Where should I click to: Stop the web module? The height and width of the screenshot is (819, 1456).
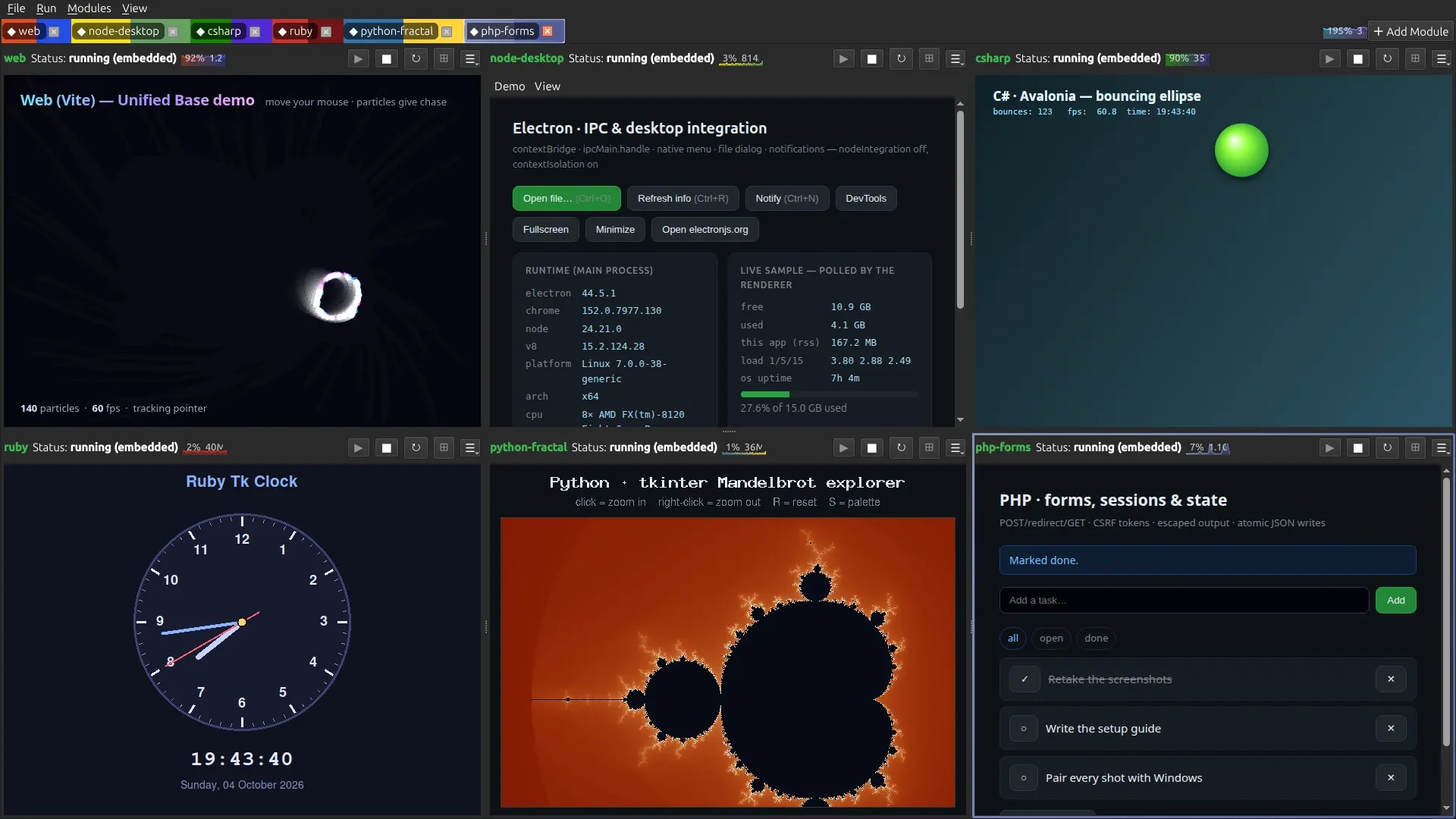tap(387, 58)
